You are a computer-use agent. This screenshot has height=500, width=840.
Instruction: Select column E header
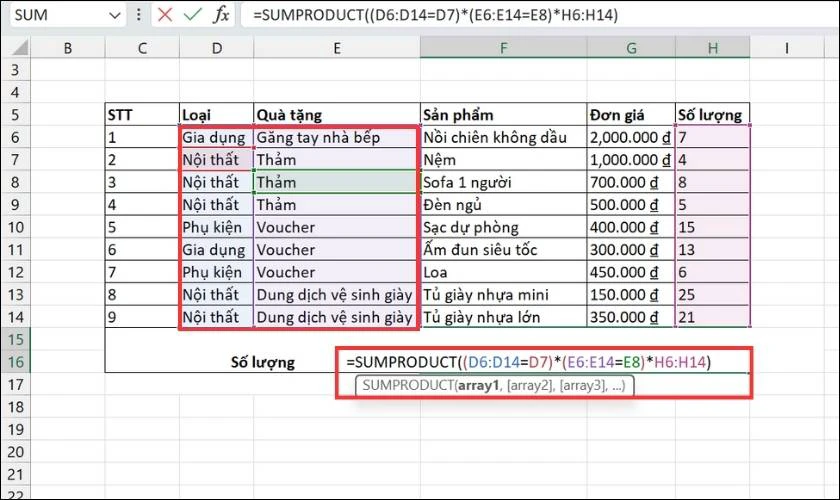[337, 48]
